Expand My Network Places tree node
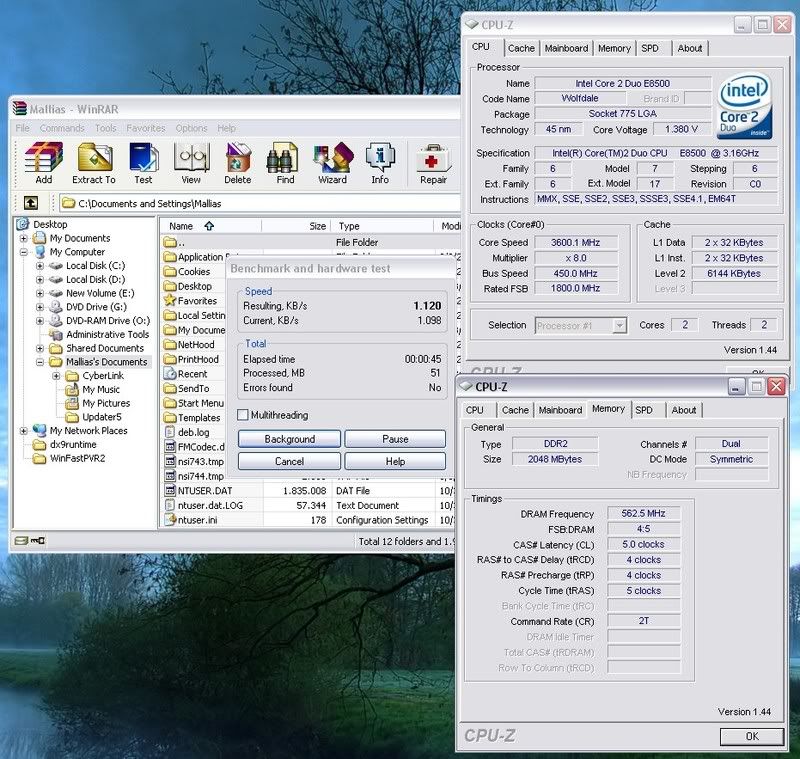The width and height of the screenshot is (800, 759). click(x=23, y=431)
